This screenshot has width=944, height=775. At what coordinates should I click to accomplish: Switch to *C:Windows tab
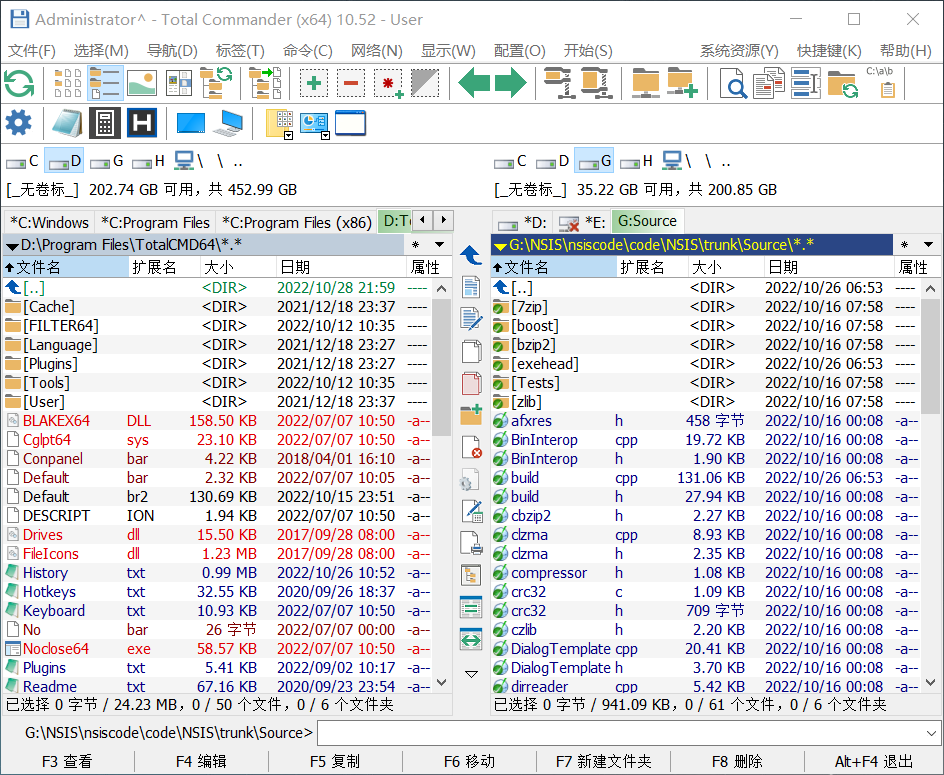click(49, 222)
